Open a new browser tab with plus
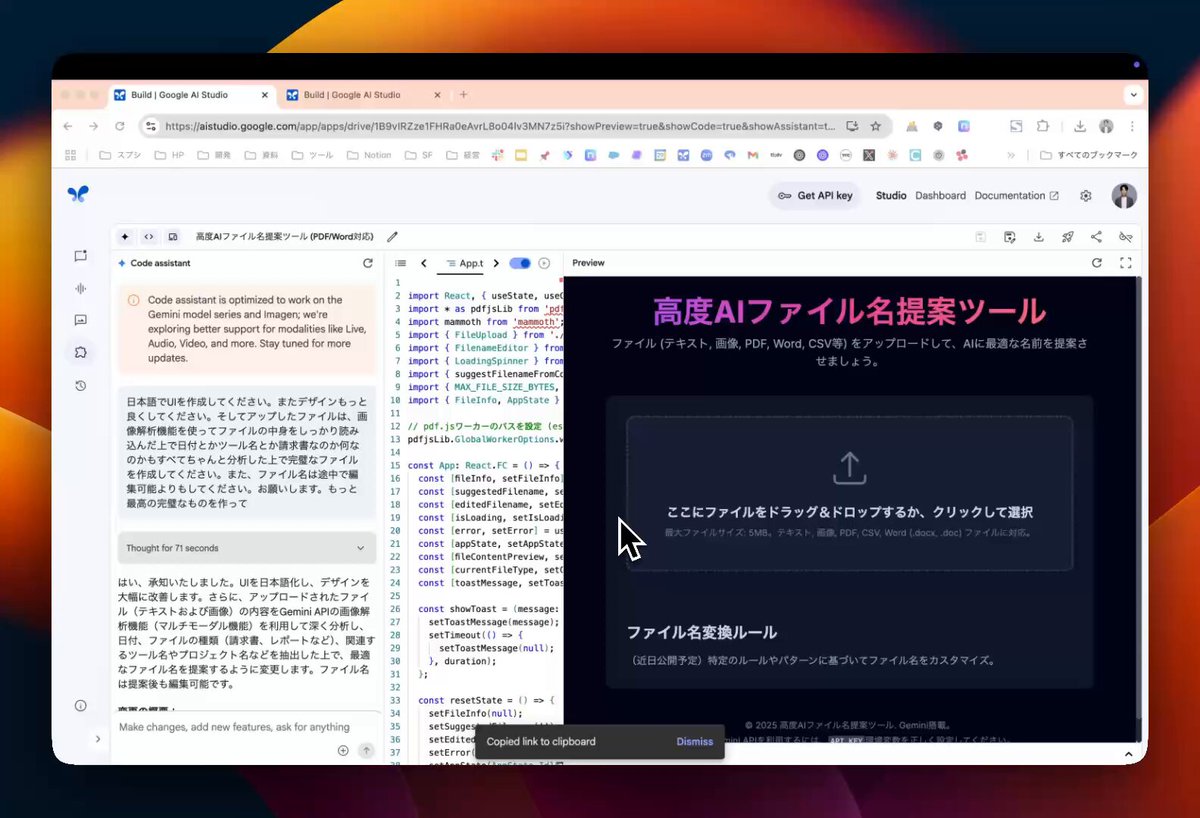The width and height of the screenshot is (1200, 818). pyautogui.click(x=463, y=95)
